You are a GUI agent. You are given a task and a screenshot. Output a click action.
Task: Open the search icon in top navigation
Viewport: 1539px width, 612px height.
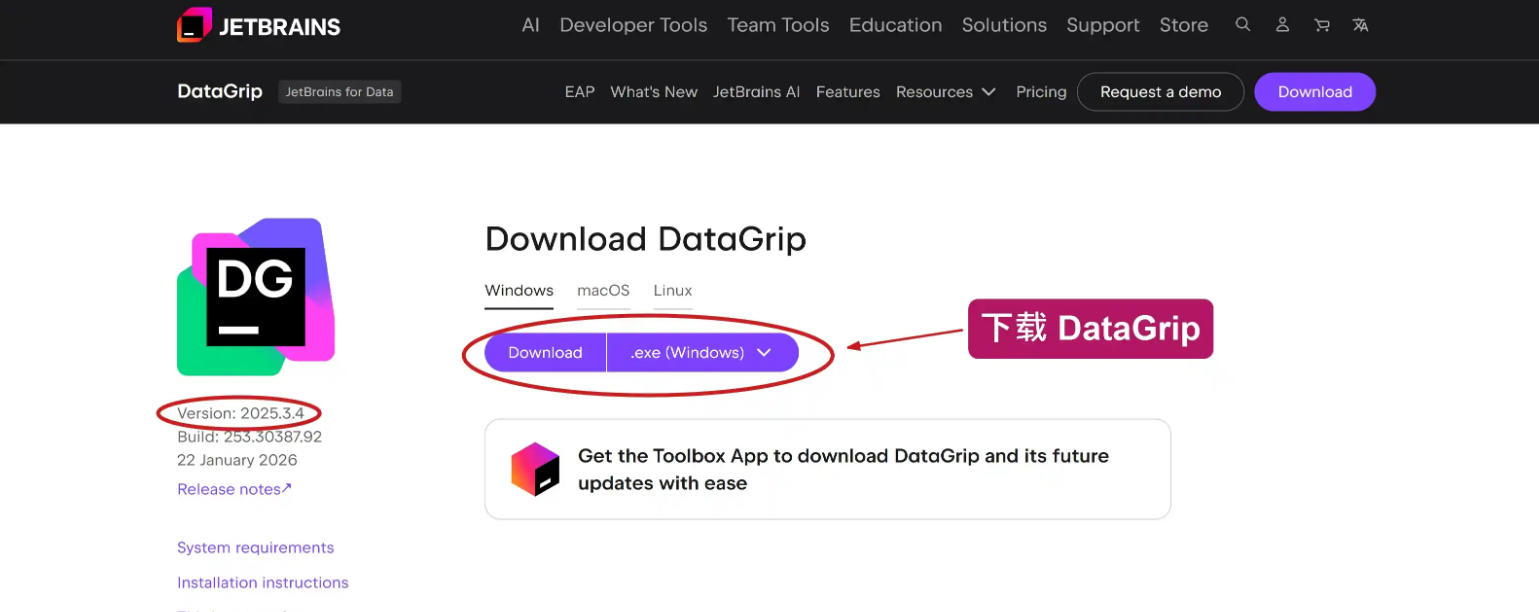coord(1242,24)
